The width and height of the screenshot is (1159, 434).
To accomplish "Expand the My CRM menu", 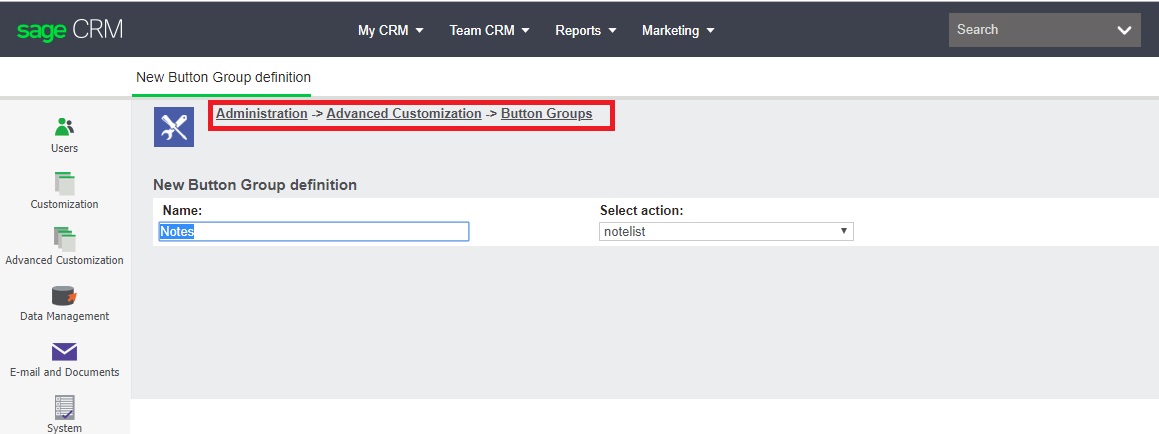I will tap(390, 30).
